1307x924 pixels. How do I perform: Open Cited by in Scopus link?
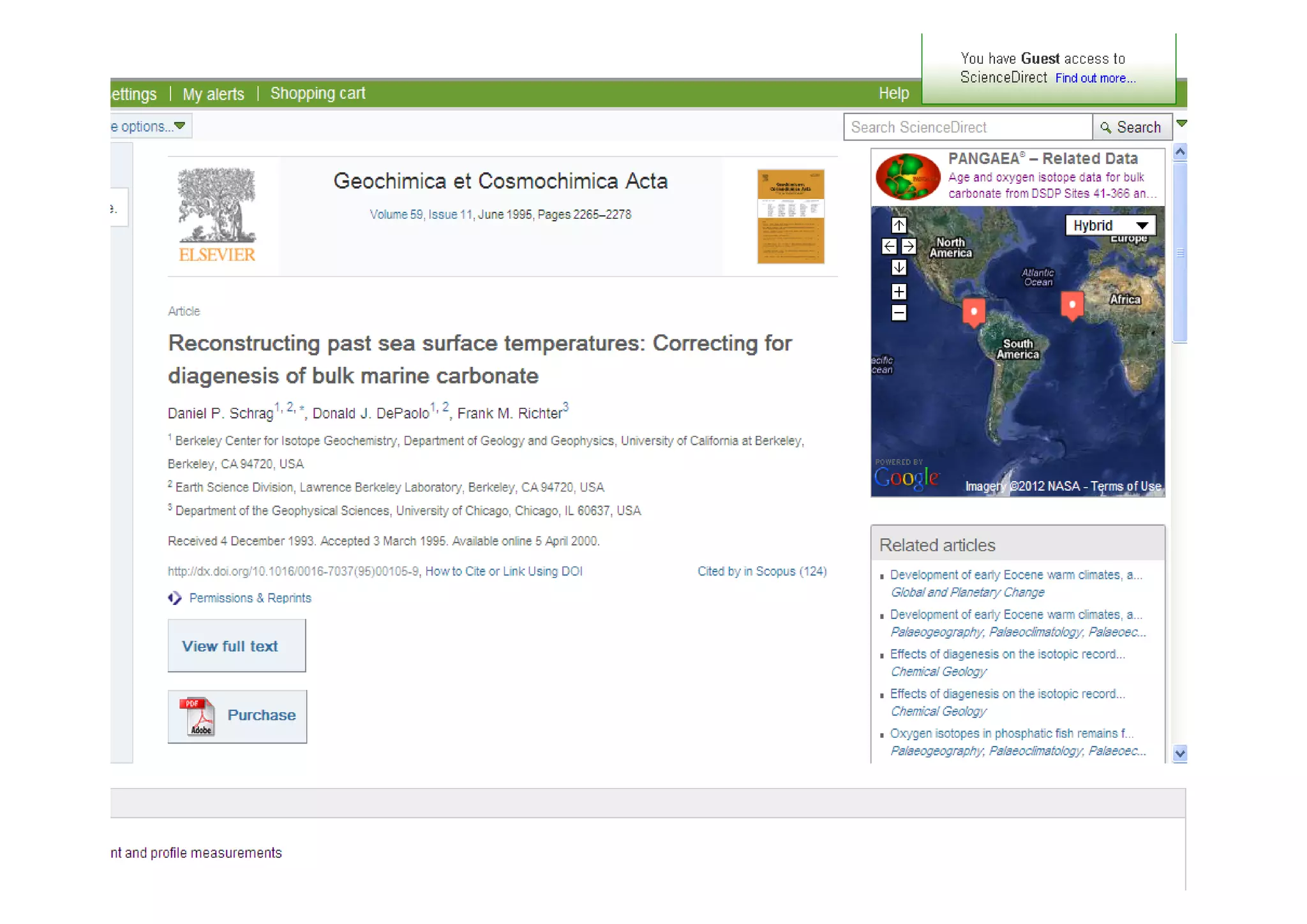coord(761,571)
